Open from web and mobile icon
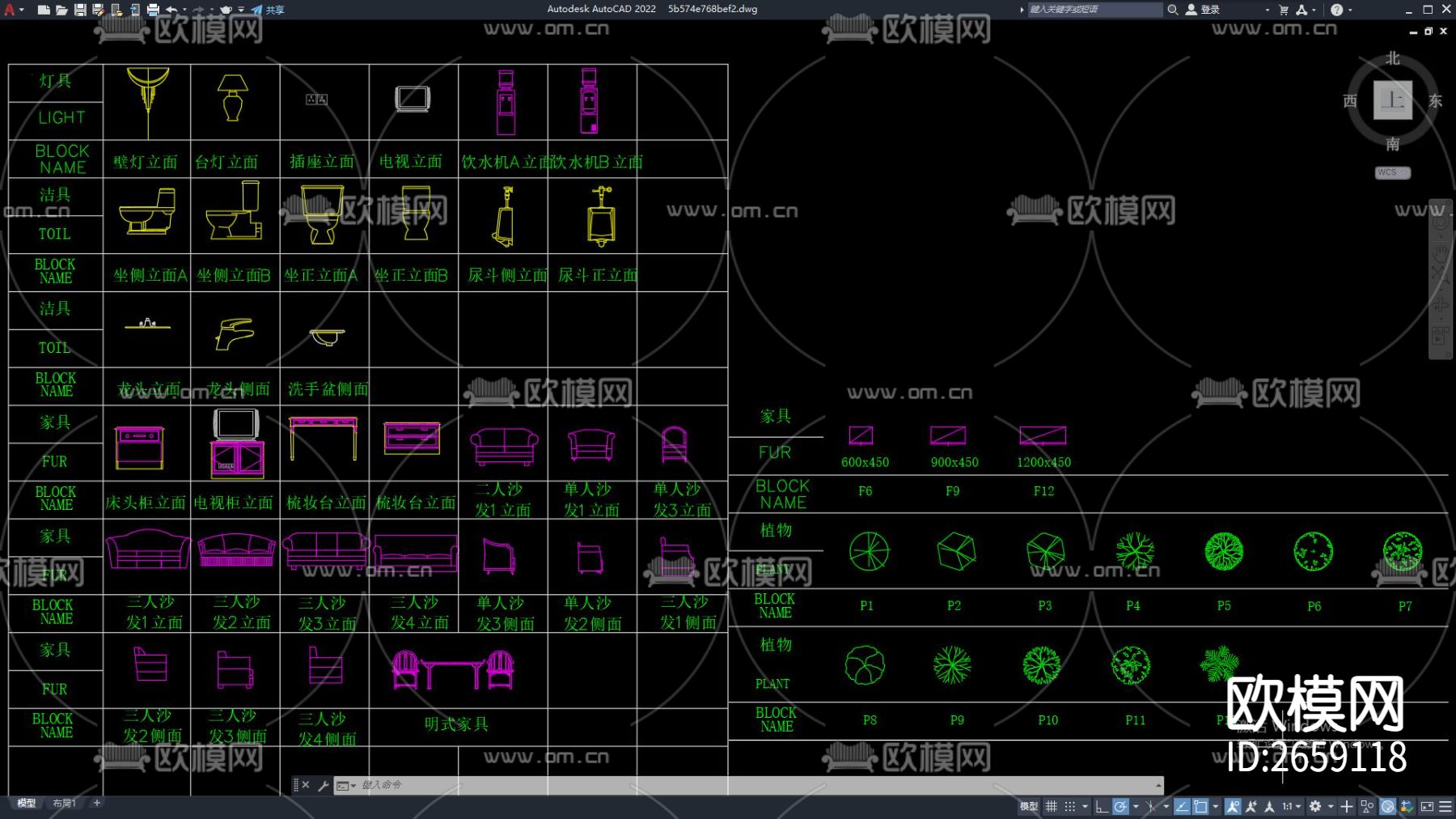 pyautogui.click(x=116, y=10)
